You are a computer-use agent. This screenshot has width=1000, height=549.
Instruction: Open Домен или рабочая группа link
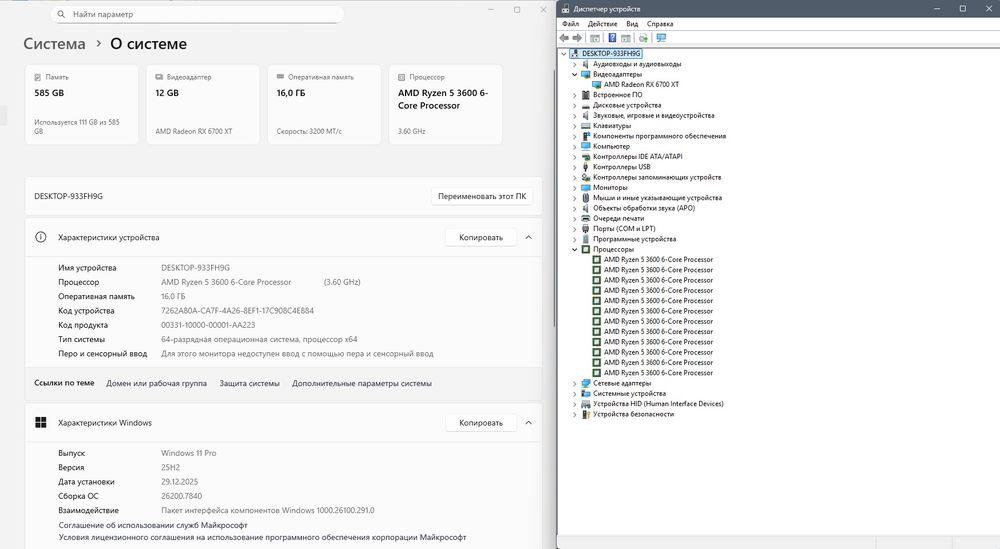click(x=156, y=383)
